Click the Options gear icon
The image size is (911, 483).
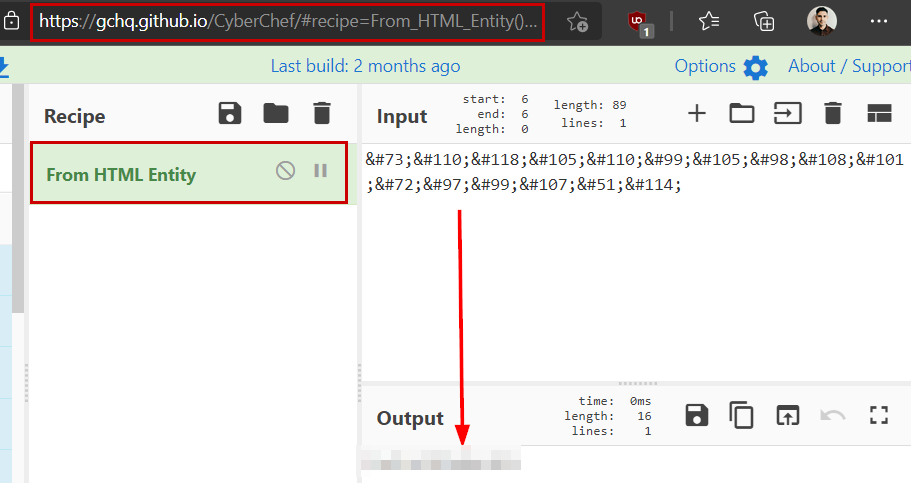coord(755,67)
